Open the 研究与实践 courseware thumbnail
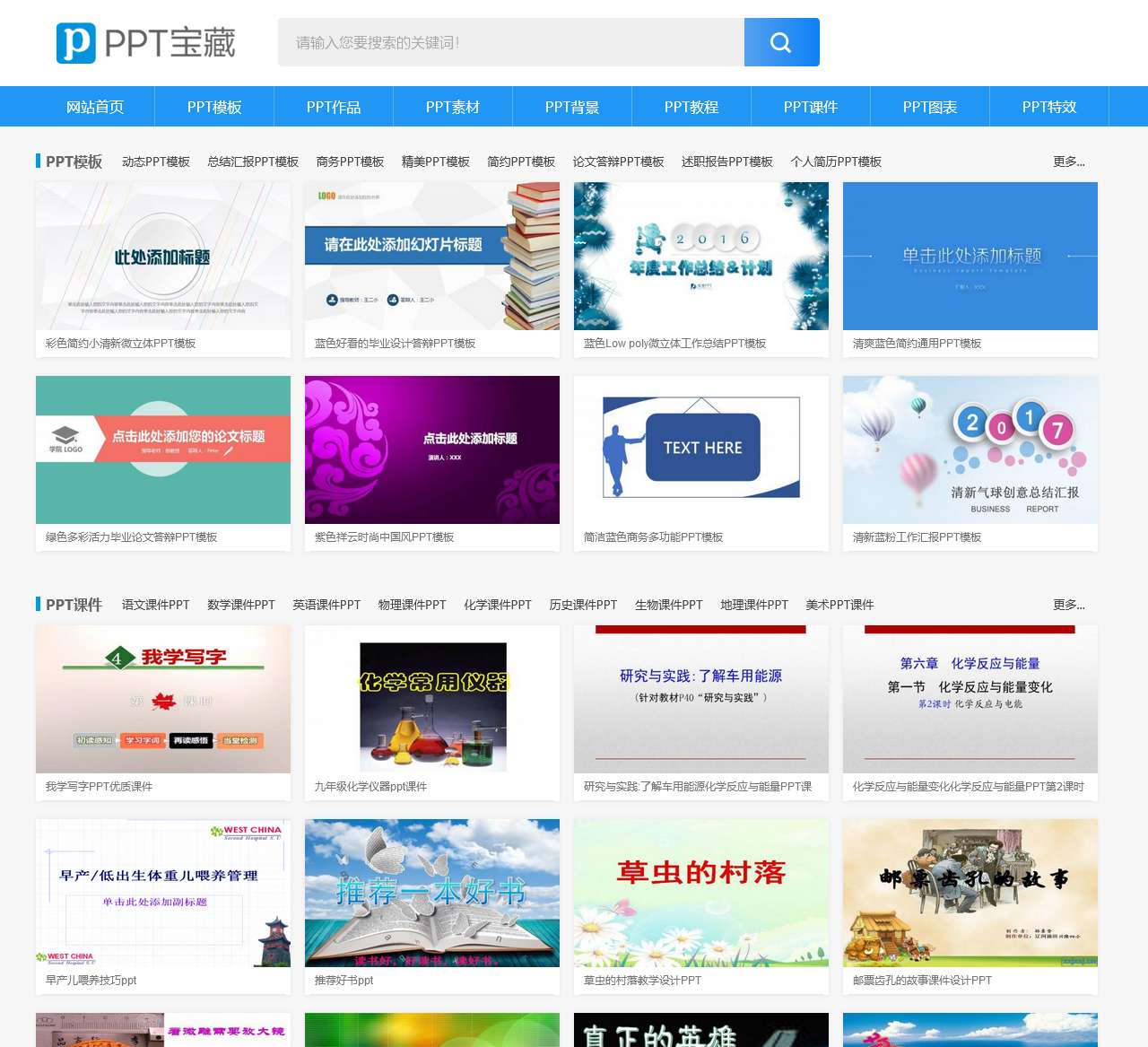This screenshot has width=1148, height=1047. [701, 699]
